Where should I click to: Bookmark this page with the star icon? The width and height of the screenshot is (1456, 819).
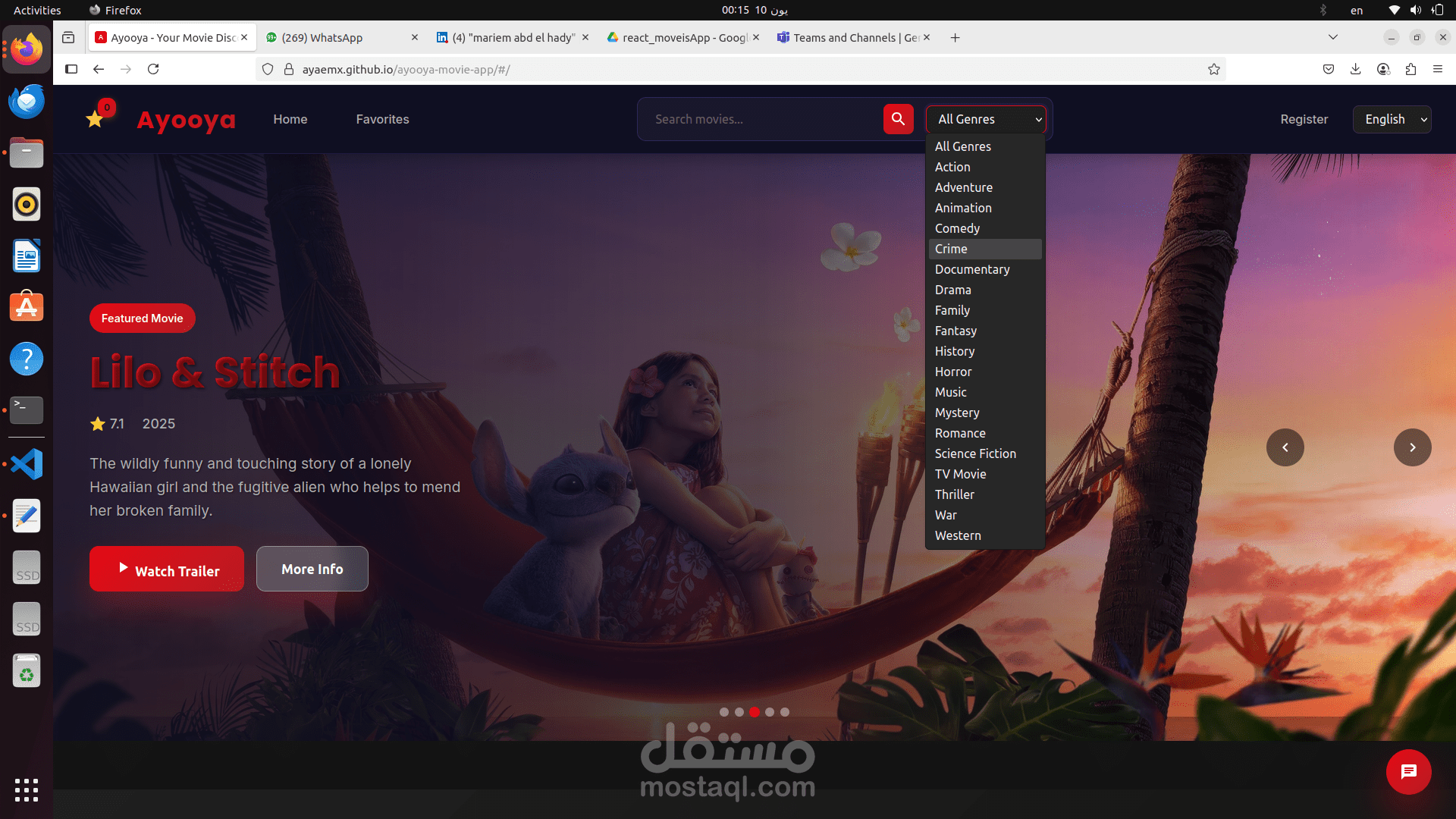pos(1213,69)
